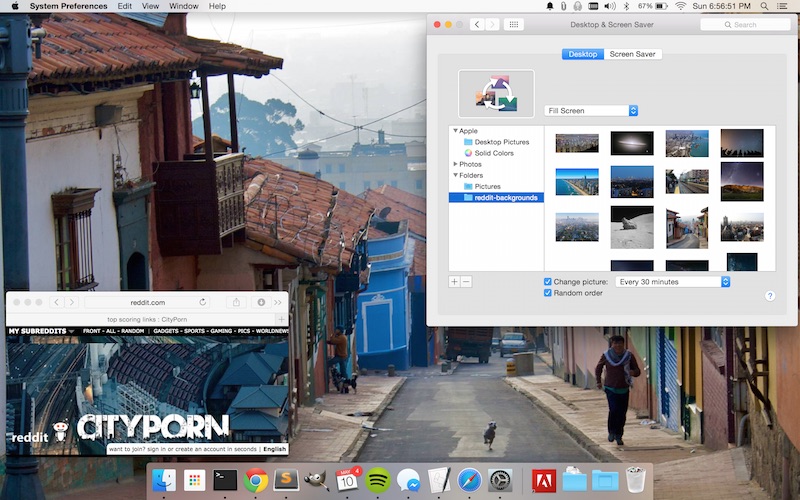Open Spotlight search in menu bar
The width and height of the screenshot is (800, 500).
(764, 6)
